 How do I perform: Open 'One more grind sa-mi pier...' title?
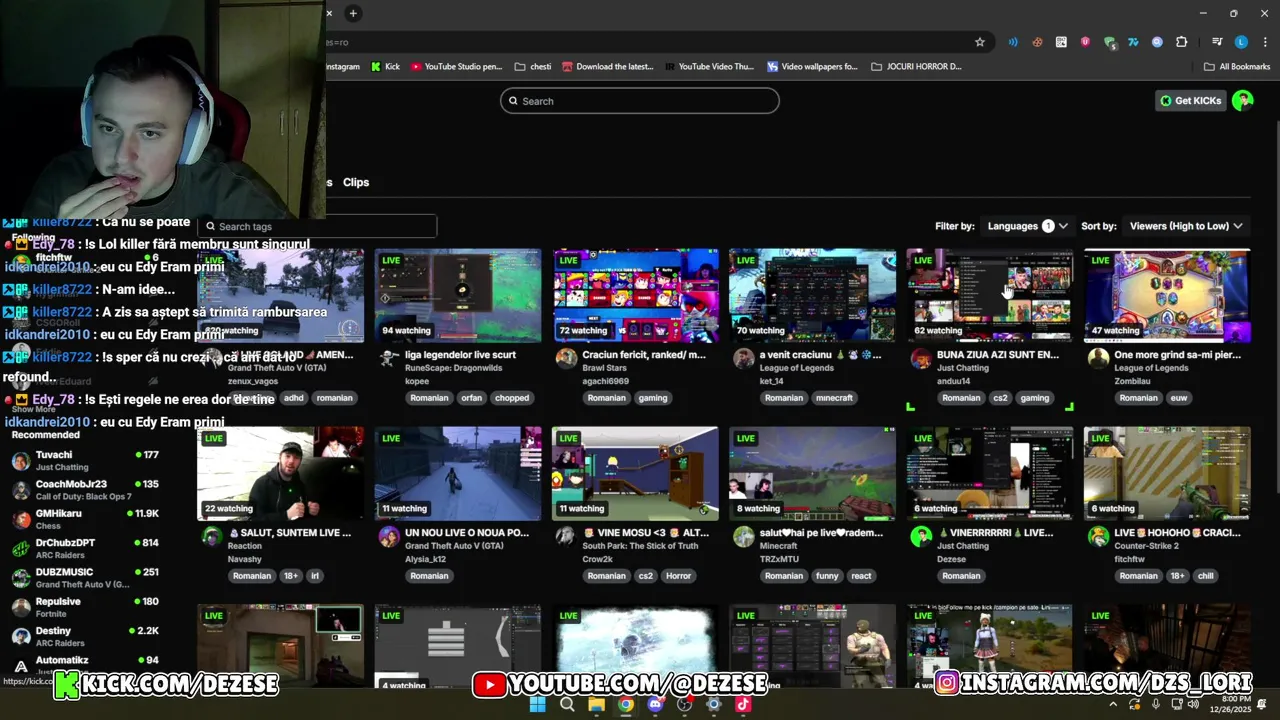click(1177, 355)
